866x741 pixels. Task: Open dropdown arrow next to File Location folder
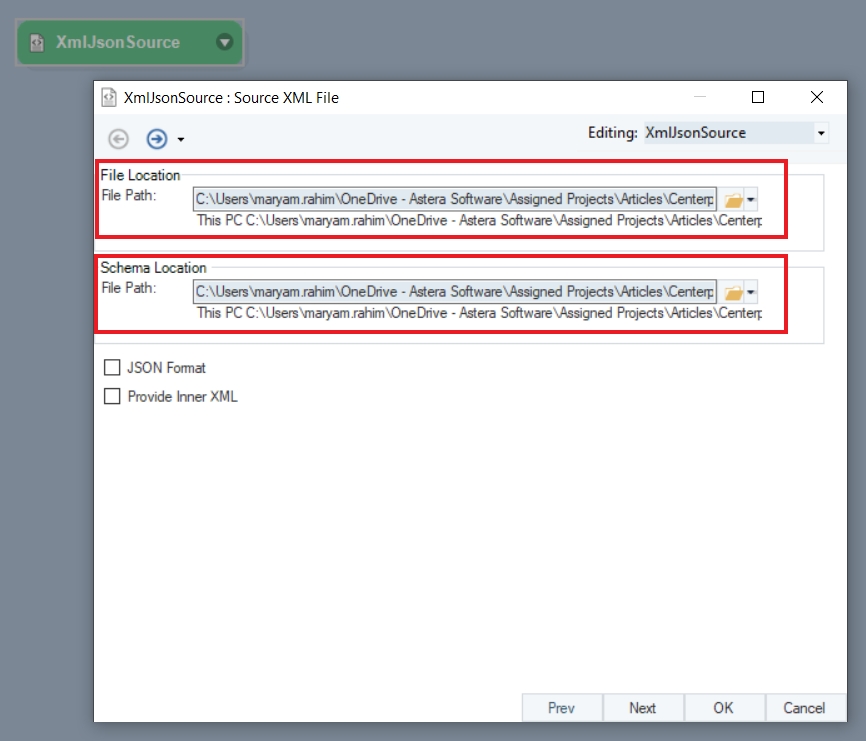click(751, 200)
